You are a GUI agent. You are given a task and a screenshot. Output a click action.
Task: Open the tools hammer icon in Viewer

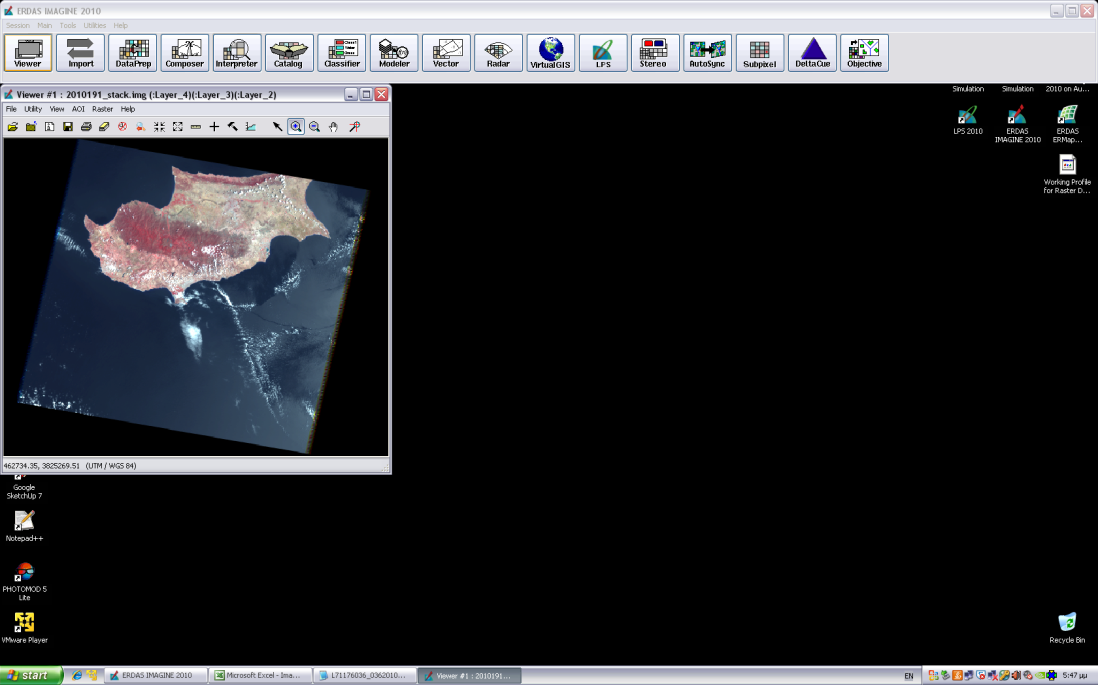point(232,127)
